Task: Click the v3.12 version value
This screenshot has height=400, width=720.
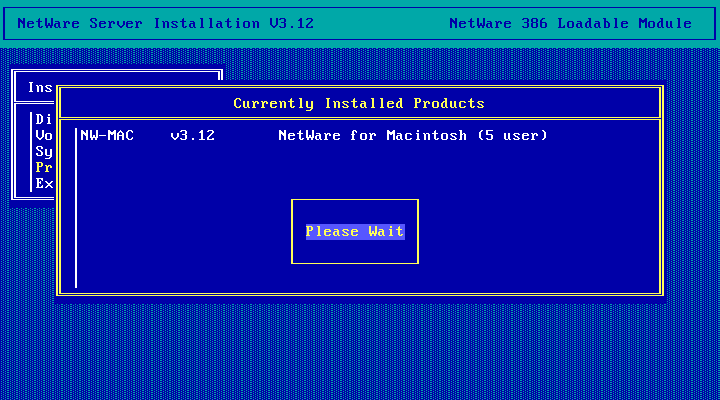Action: (192, 135)
